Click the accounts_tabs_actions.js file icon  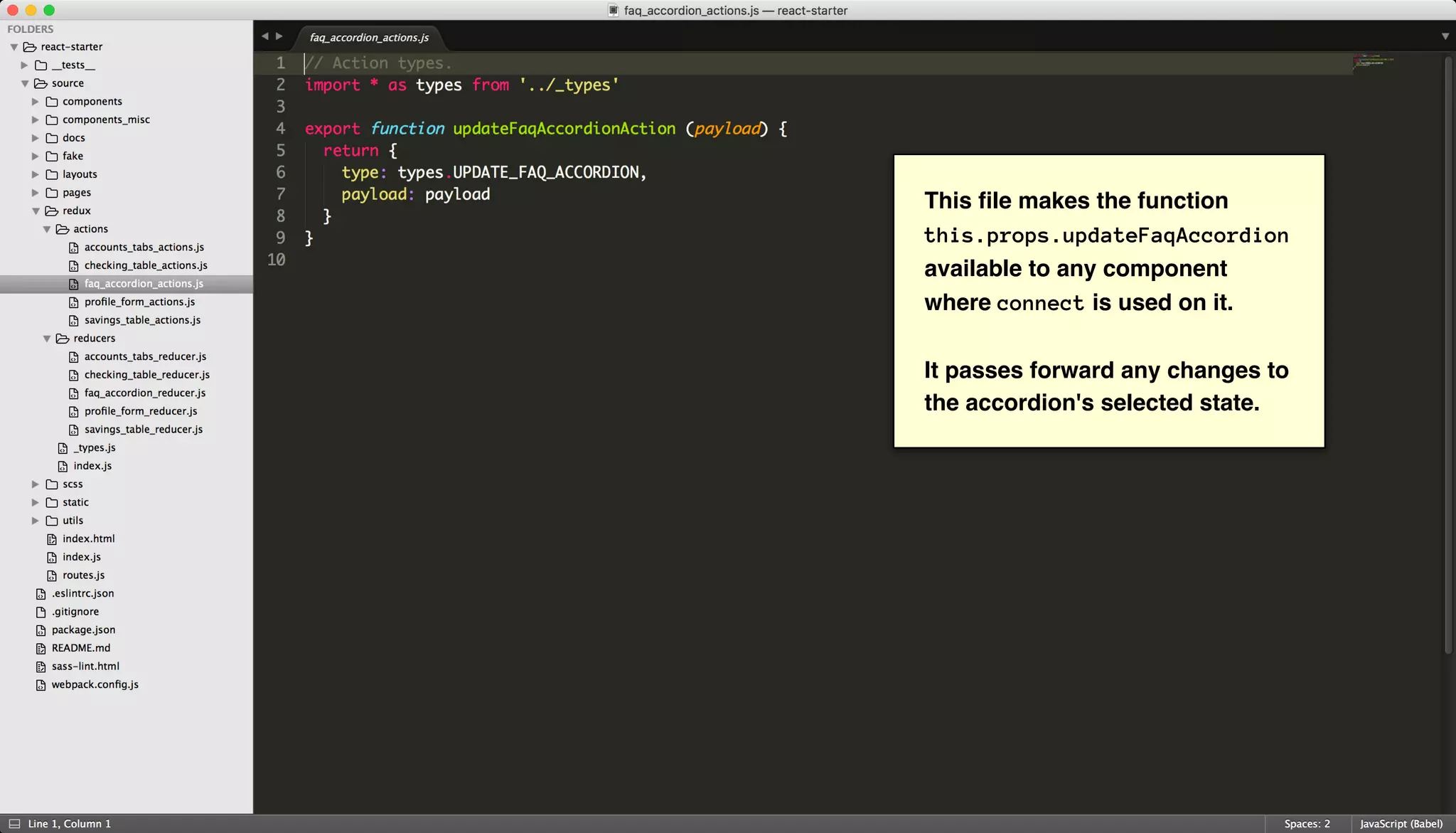[73, 248]
